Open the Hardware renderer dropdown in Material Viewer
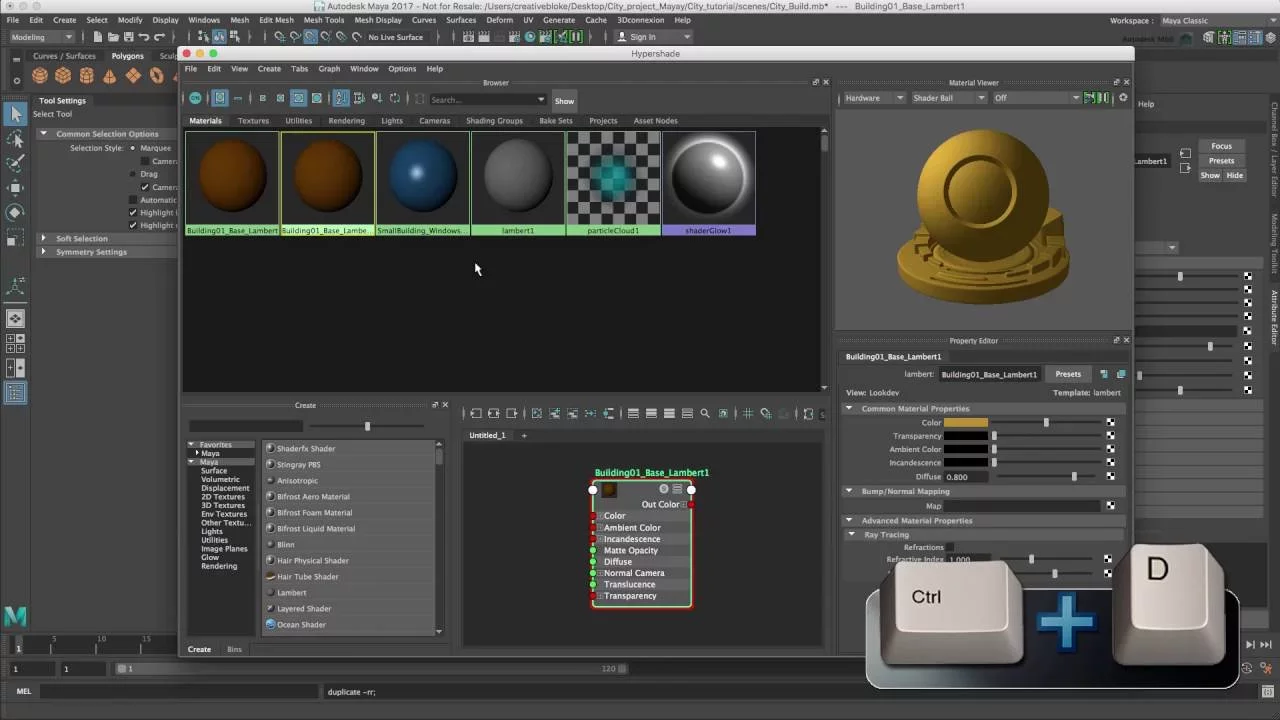Screen dimensions: 1280x720 pyautogui.click(x=874, y=98)
